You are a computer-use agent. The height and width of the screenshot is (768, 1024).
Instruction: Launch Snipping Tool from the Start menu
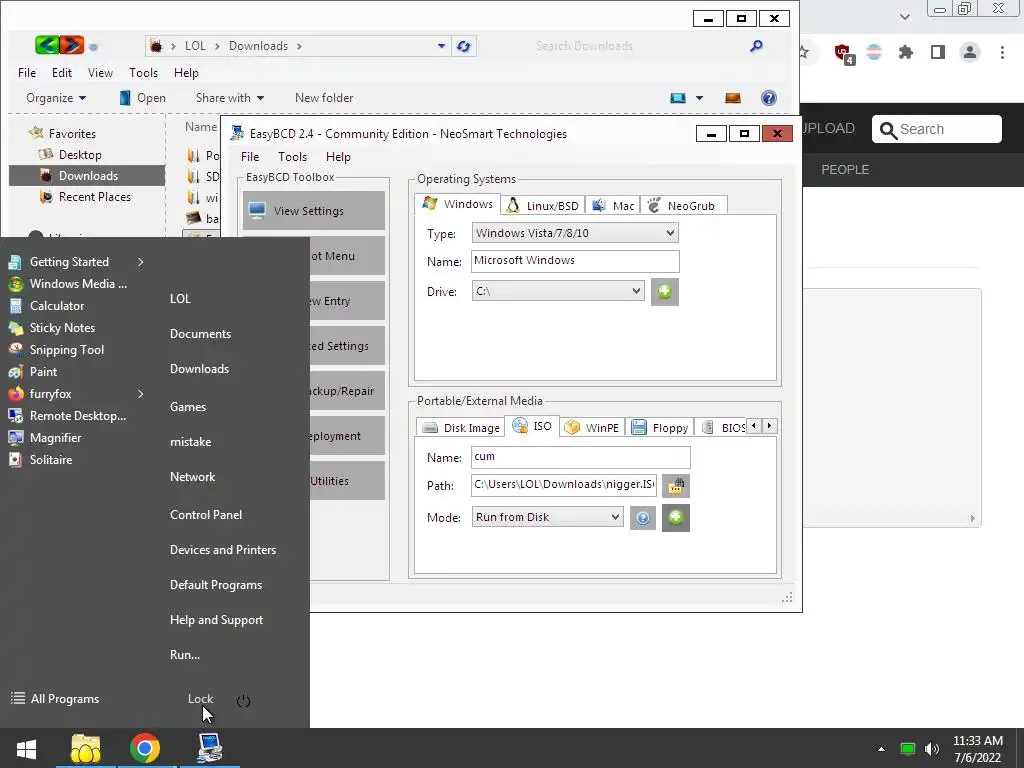67,349
